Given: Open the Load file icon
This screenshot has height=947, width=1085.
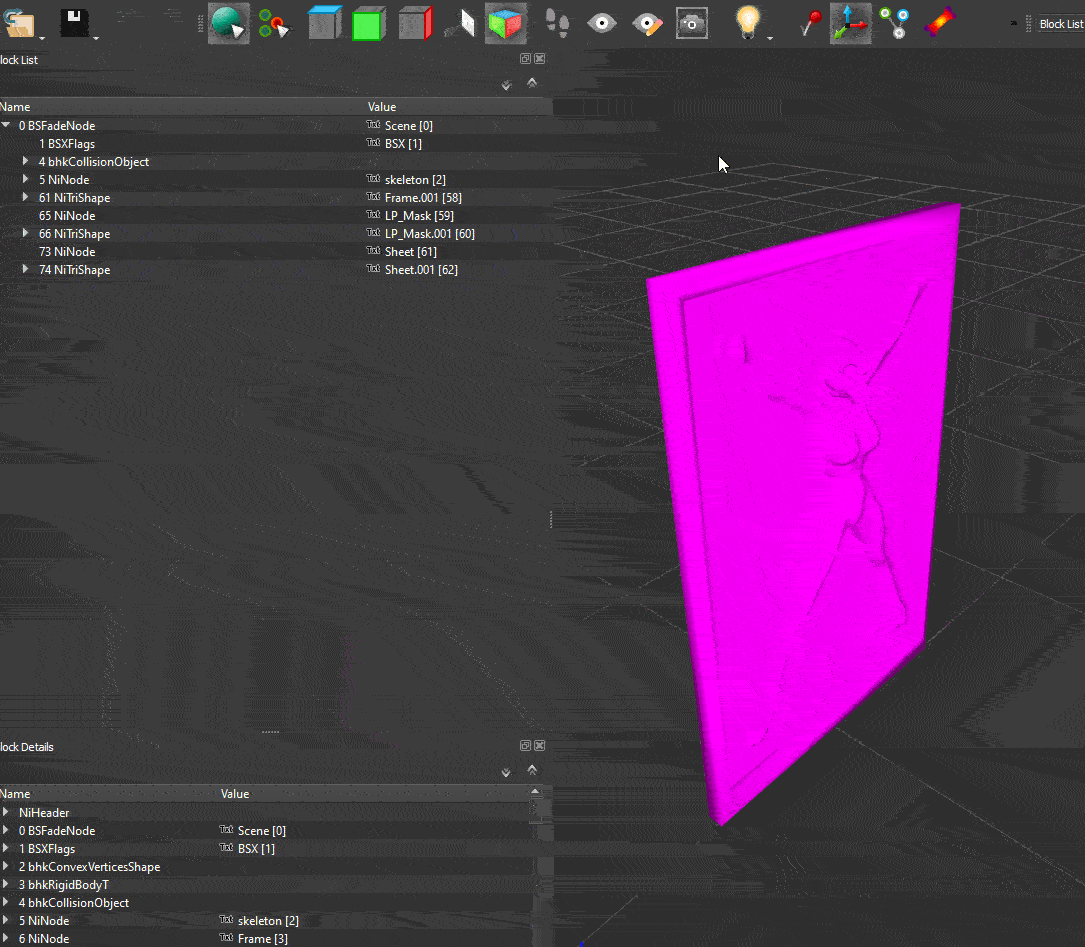Looking at the screenshot, I should pos(19,23).
